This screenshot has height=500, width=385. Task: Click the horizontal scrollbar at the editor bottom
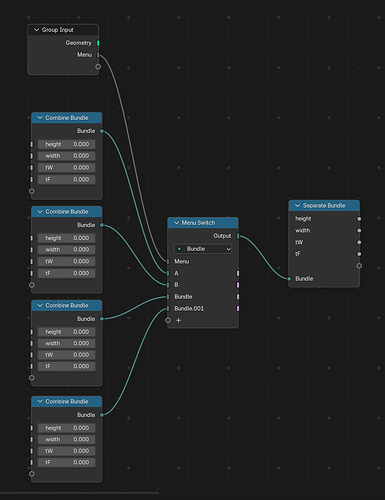tap(79, 493)
